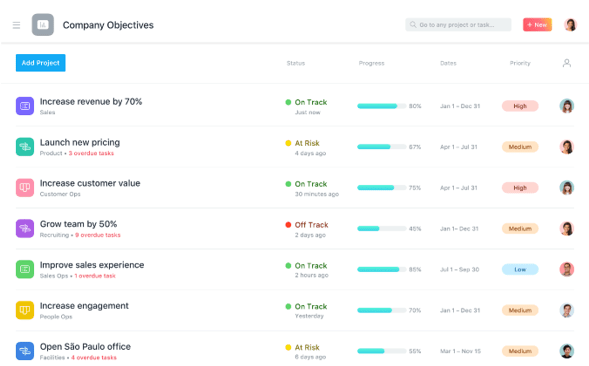Screen dimensions: 589x366
Task: Click the owner column person icon
Action: [x=567, y=63]
